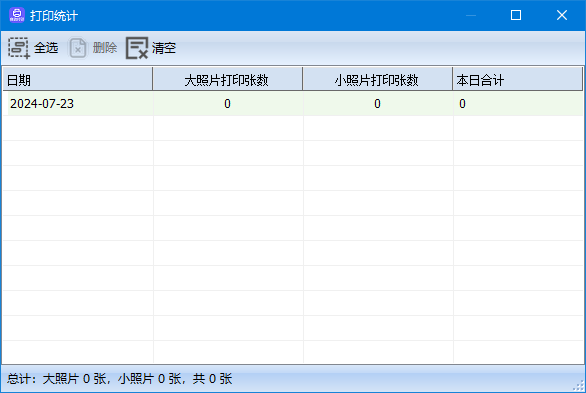586x393 pixels.
Task: Click large photo count cell for 2024-07-23
Action: click(x=228, y=103)
